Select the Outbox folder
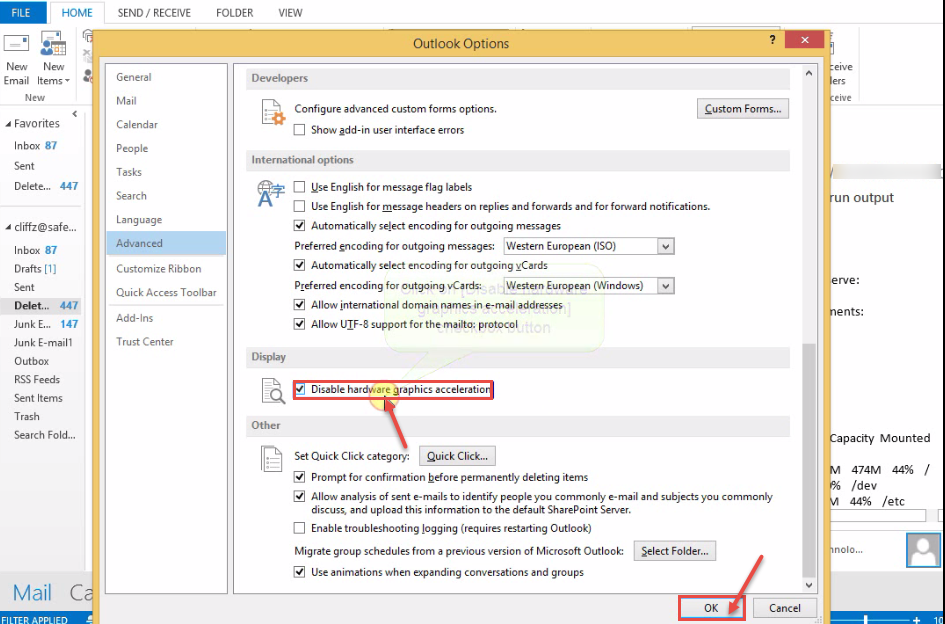Image resolution: width=945 pixels, height=624 pixels. pyautogui.click(x=31, y=361)
